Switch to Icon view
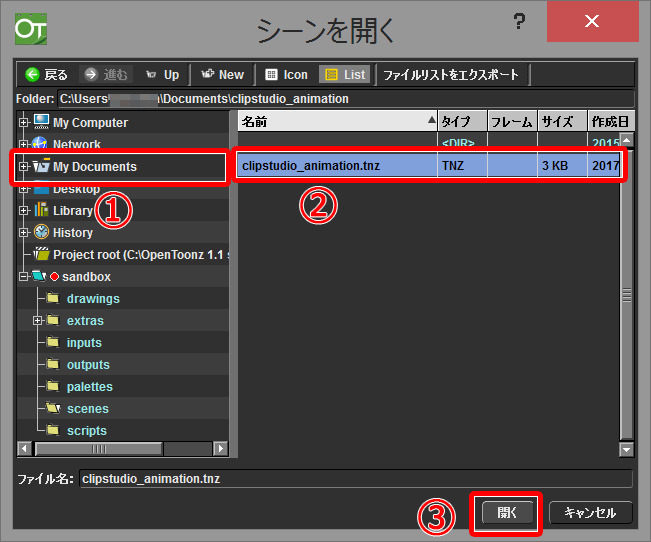Image resolution: width=651 pixels, height=542 pixels. 286,75
